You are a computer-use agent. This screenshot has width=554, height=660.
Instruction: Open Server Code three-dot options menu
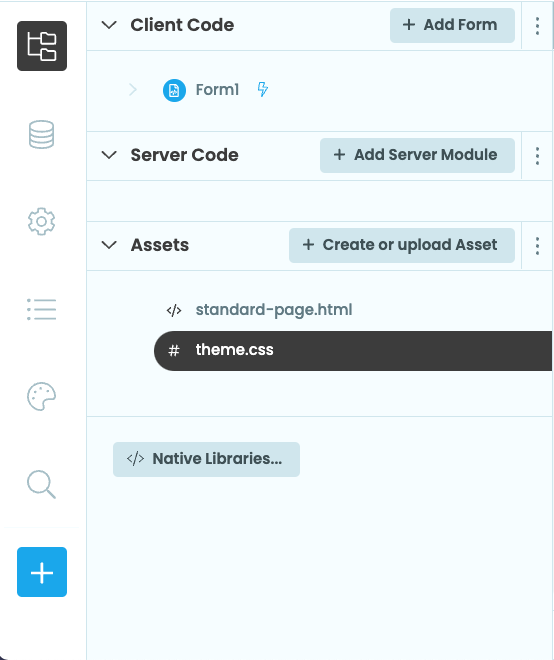pos(537,156)
